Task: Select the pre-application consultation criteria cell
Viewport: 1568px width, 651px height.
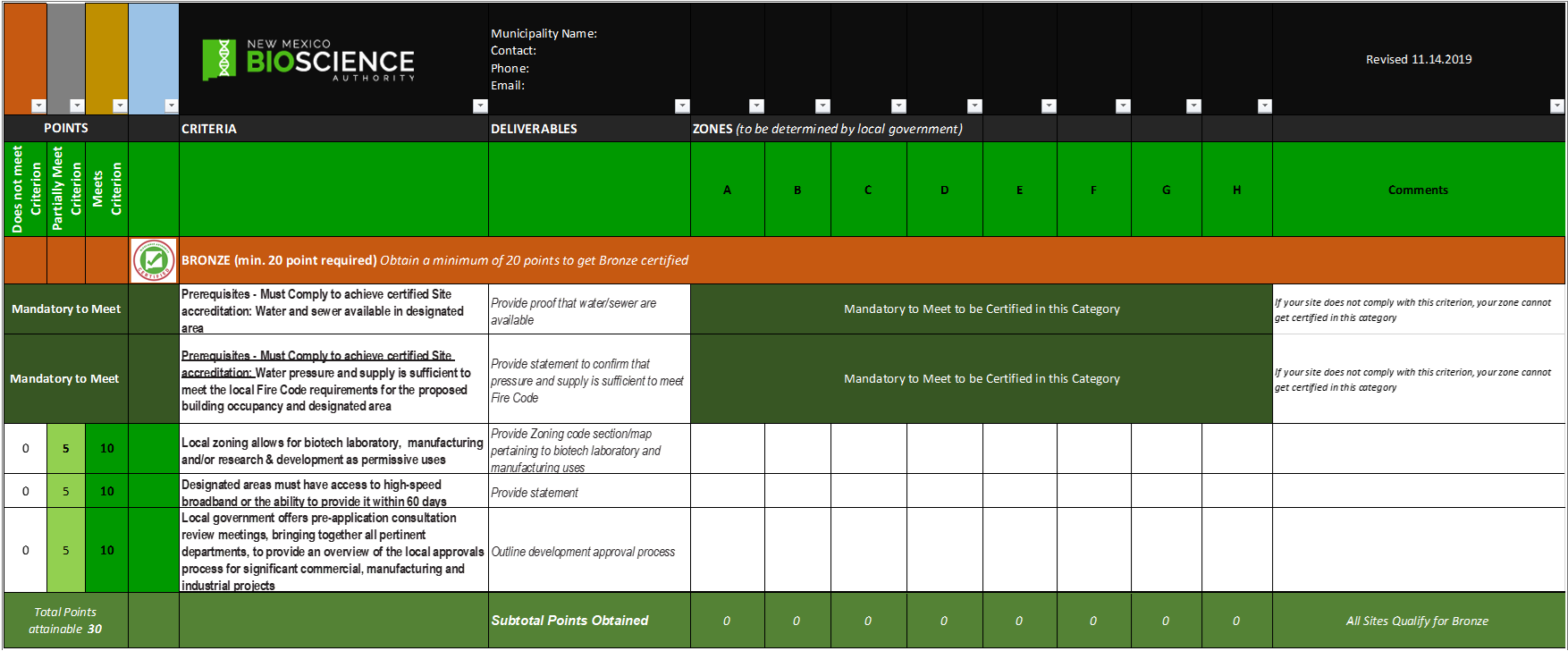Action: [333, 550]
